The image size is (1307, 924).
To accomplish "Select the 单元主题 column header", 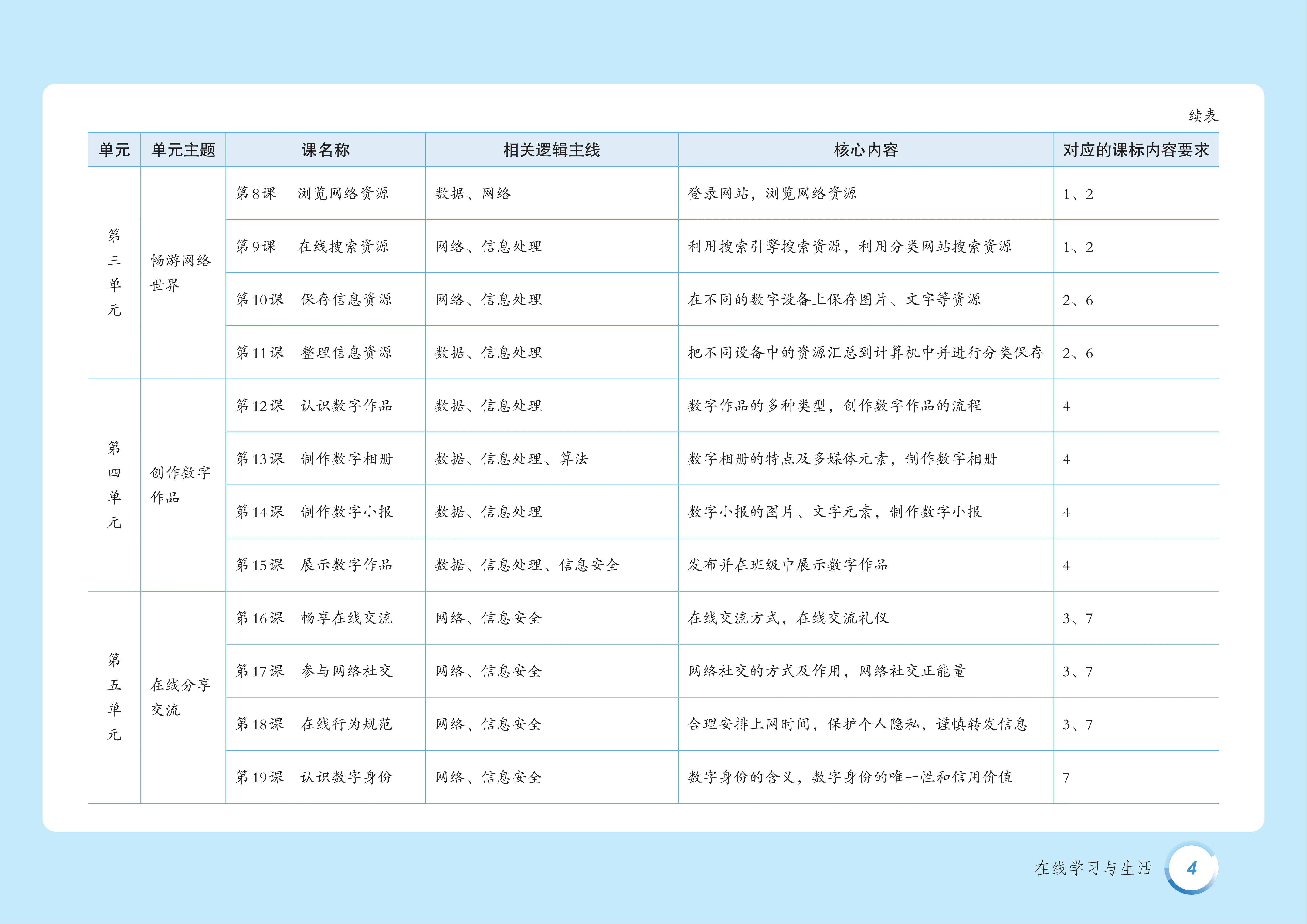I will click(x=183, y=150).
